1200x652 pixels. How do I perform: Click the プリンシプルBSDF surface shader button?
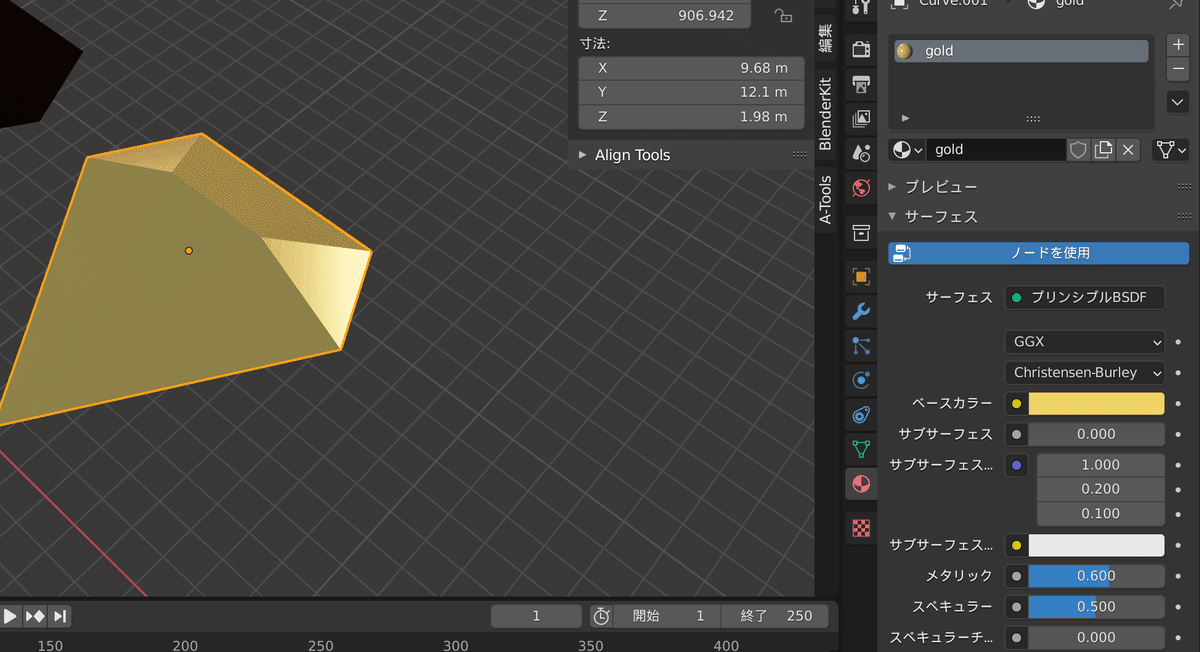1085,297
